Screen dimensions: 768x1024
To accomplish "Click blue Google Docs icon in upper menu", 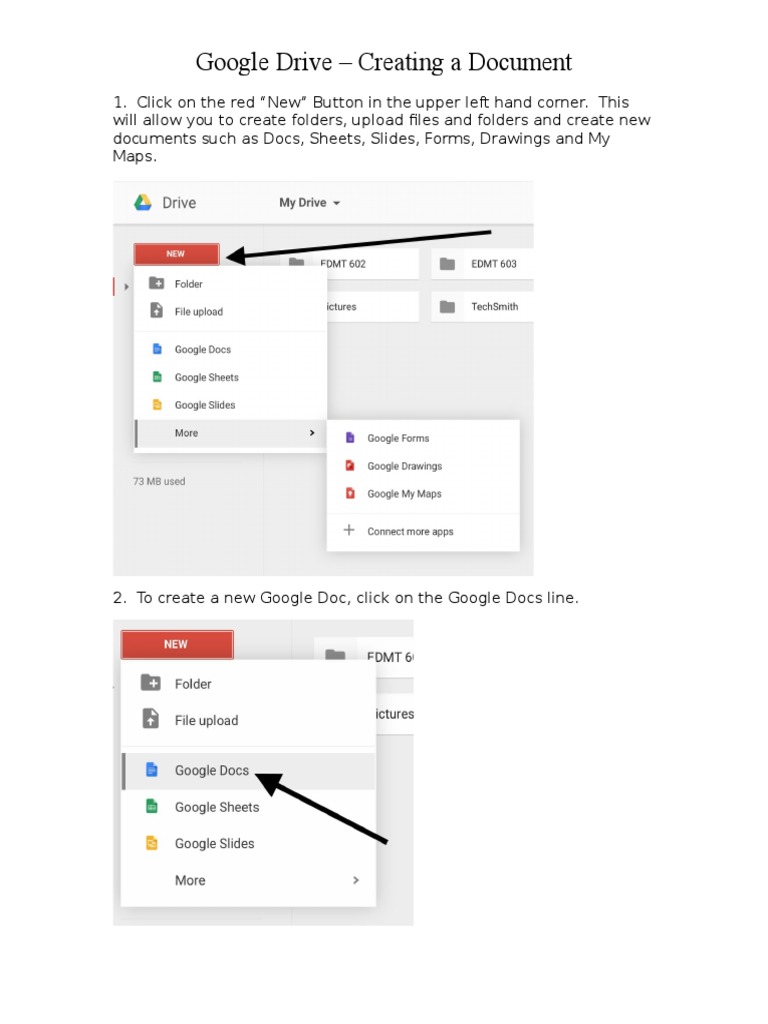I will 157,349.
